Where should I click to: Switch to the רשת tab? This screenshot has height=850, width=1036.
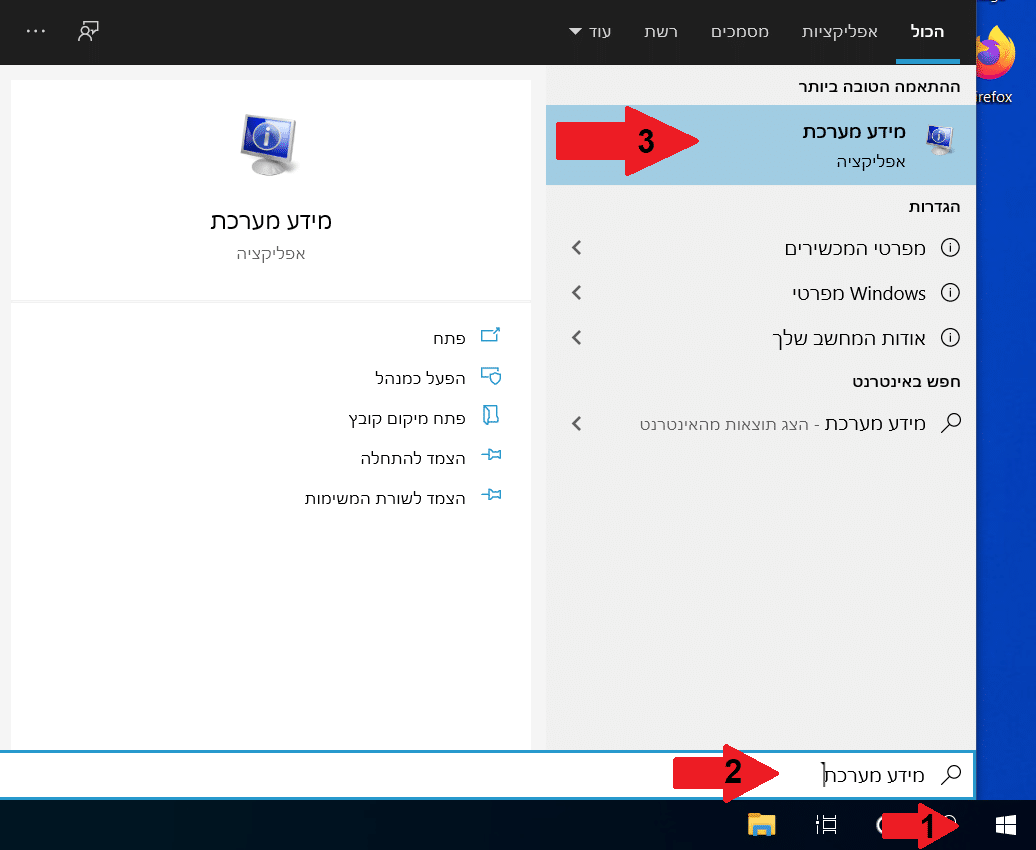(x=659, y=32)
